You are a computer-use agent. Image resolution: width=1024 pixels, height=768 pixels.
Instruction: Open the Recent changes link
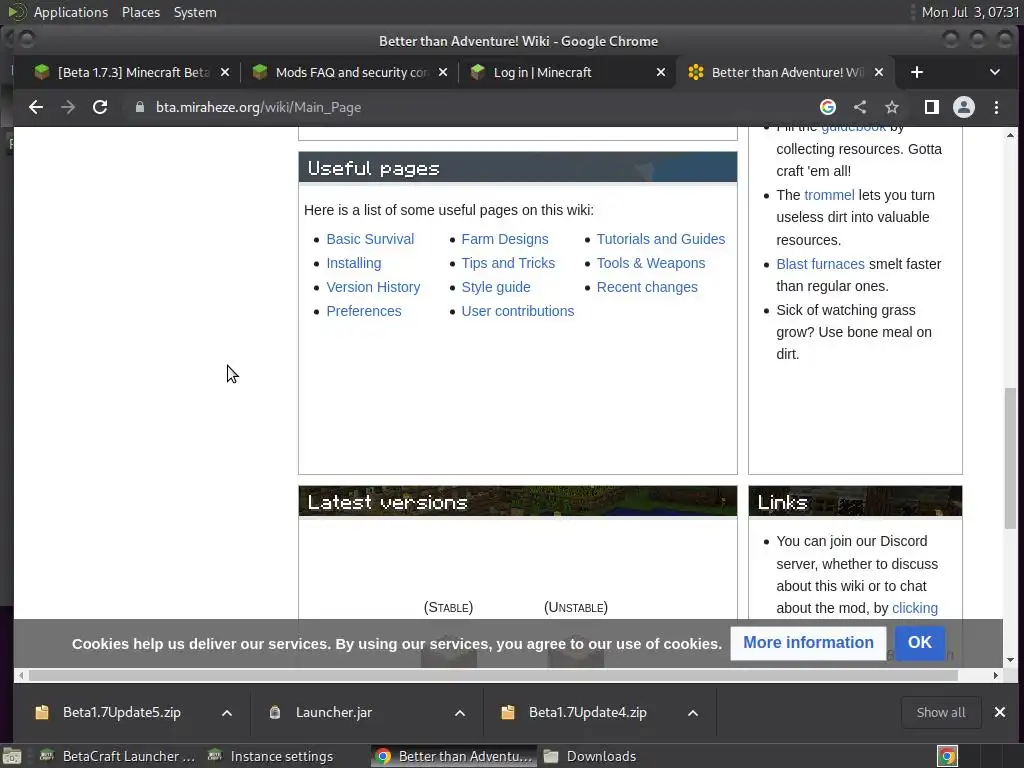pos(647,287)
